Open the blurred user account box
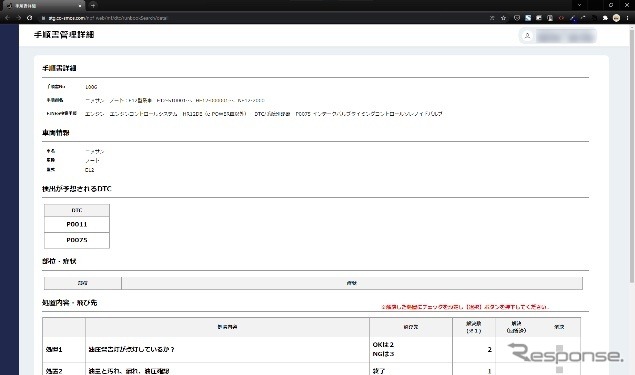Screen dimensions: 635x375 pos(565,36)
